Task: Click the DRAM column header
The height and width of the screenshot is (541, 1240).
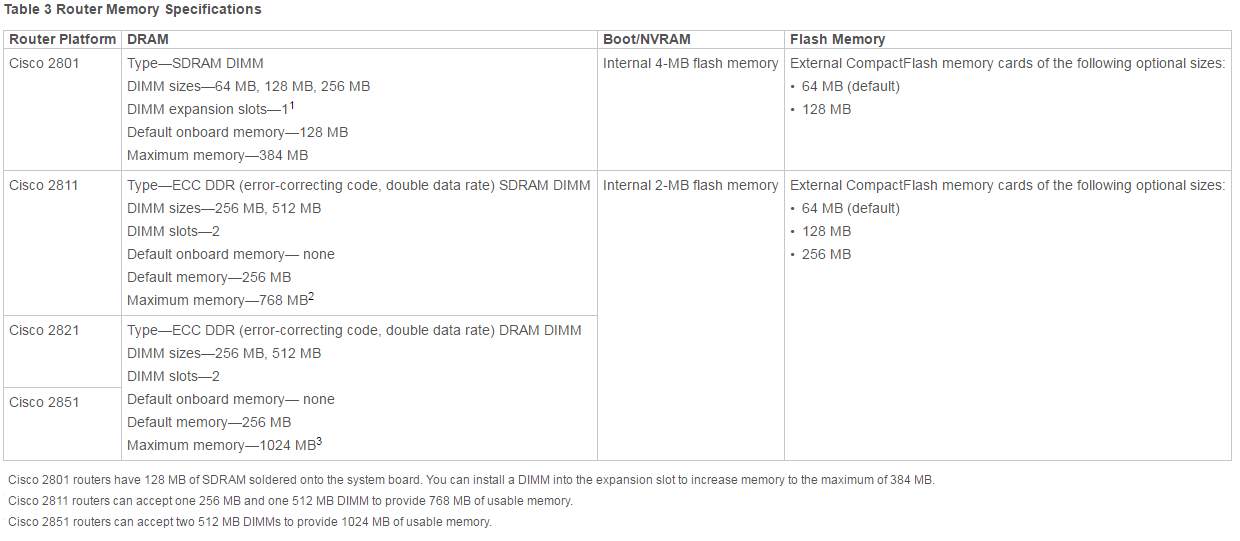Action: [148, 39]
